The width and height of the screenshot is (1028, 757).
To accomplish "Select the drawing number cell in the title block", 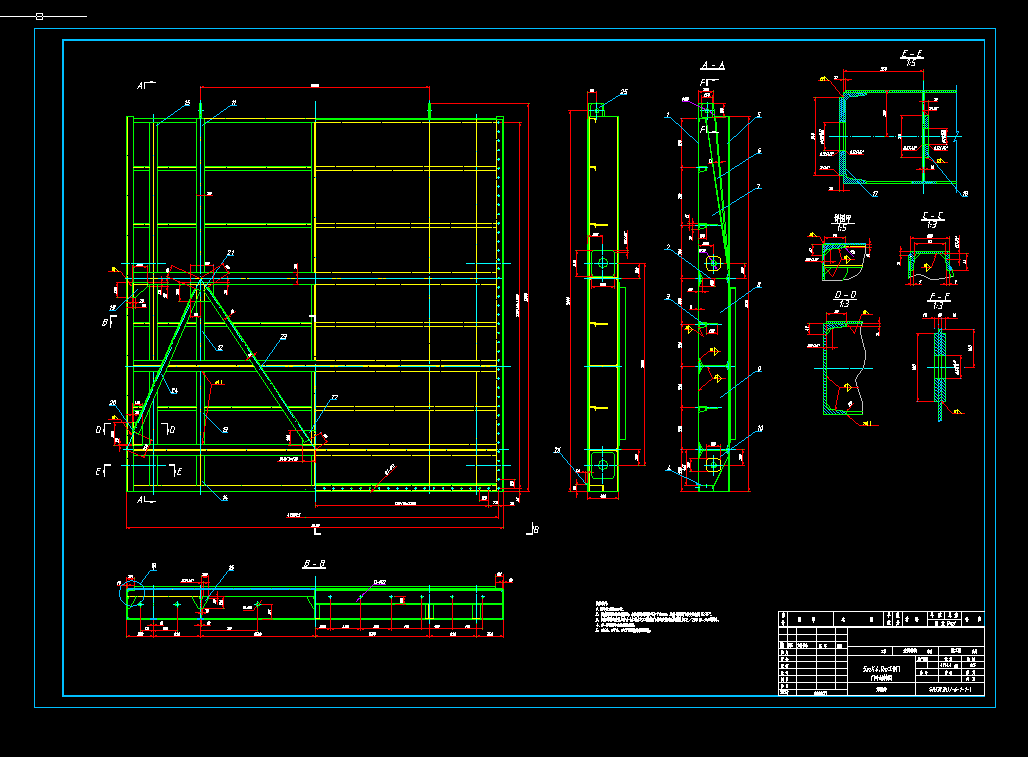I will (x=951, y=689).
